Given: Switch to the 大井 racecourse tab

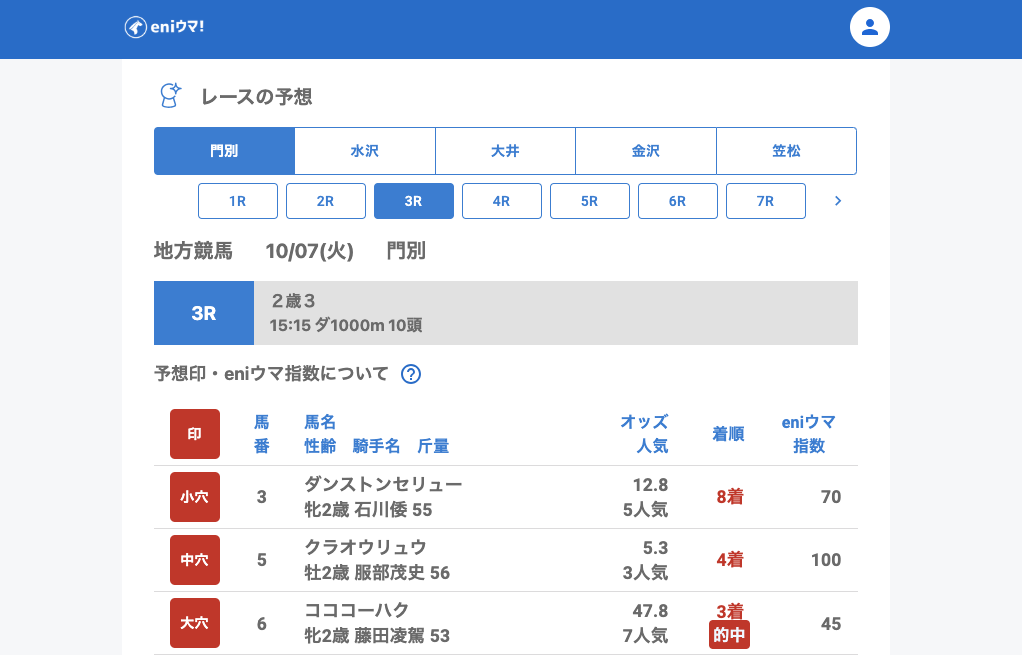Looking at the screenshot, I should [505, 151].
